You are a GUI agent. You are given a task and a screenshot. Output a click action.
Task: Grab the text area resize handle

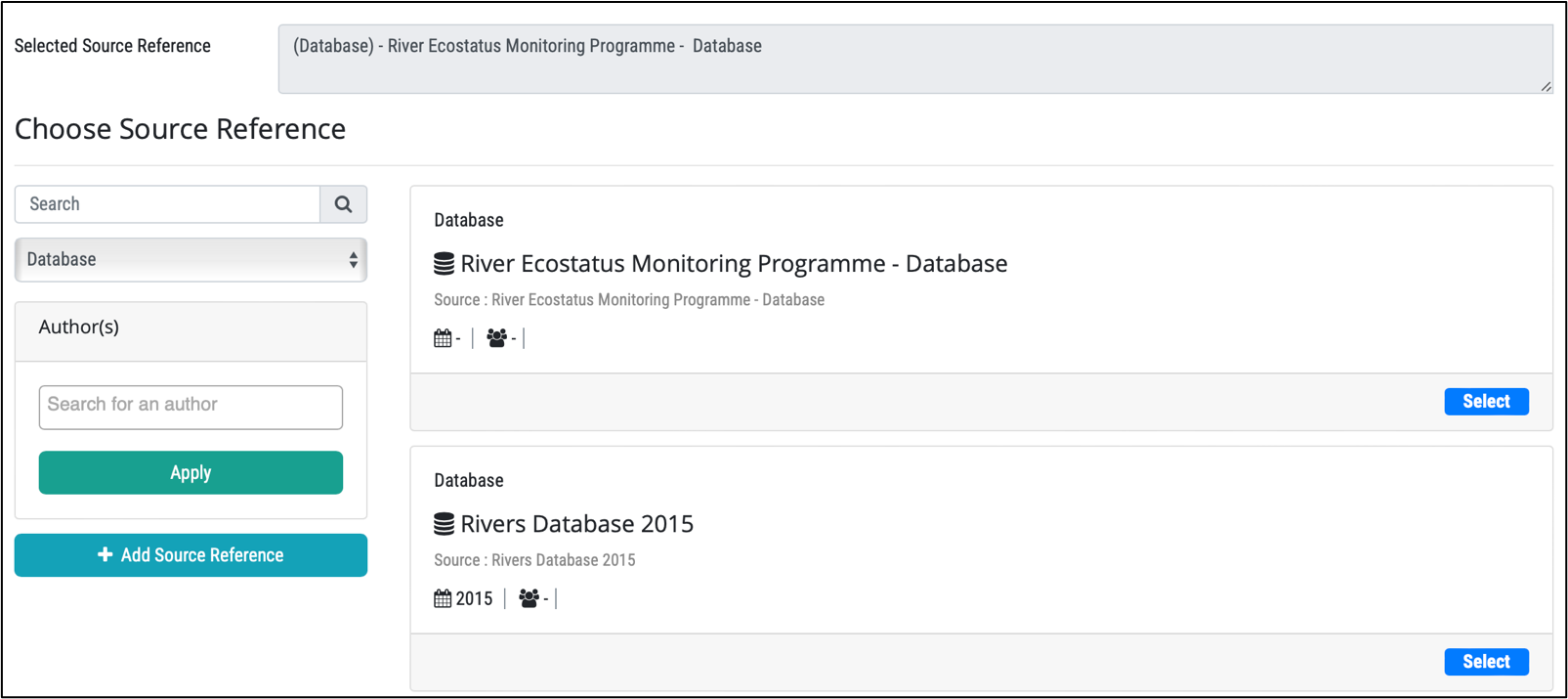[x=1546, y=86]
